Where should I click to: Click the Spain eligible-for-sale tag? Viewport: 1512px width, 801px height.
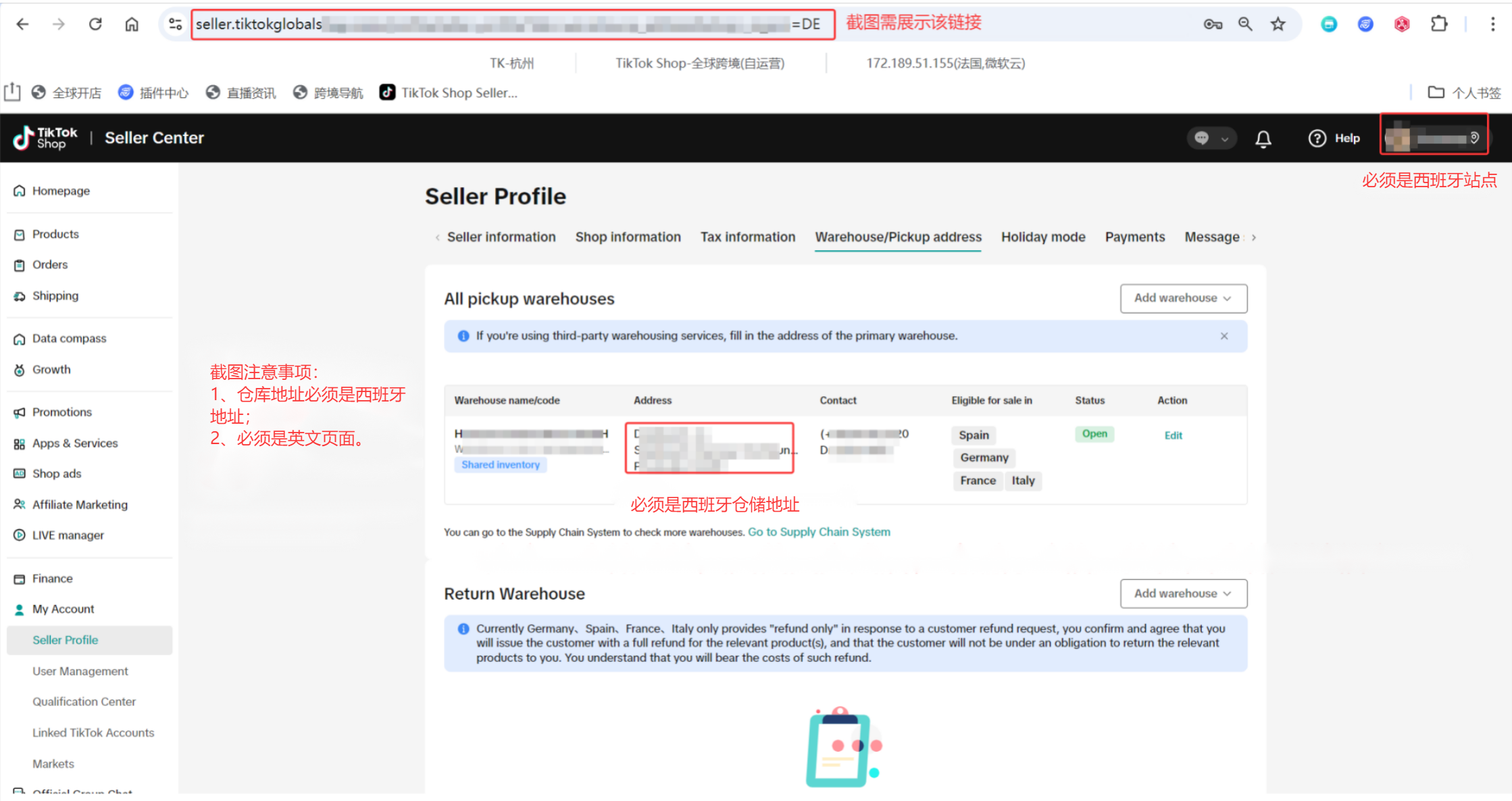(974, 435)
